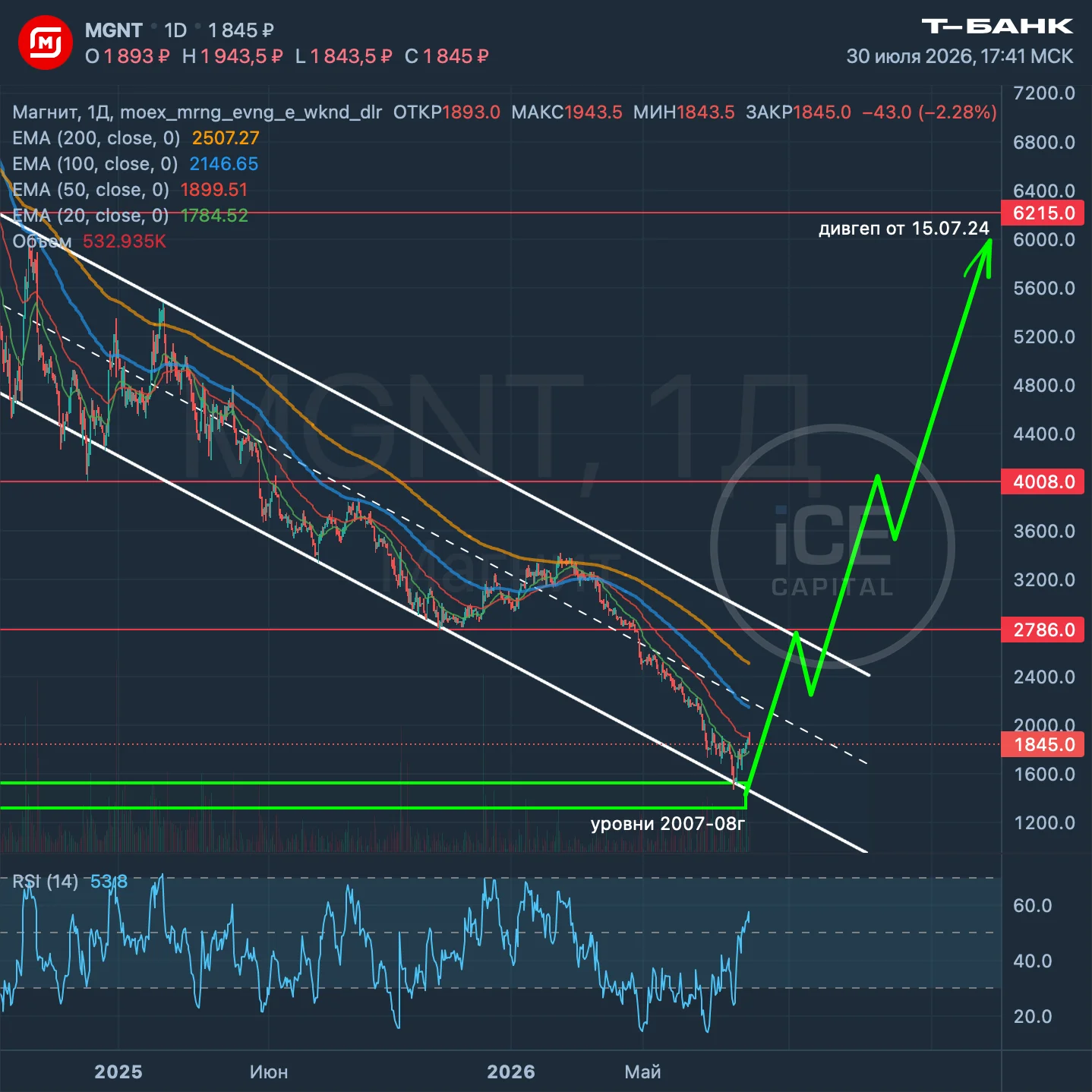Screen dimensions: 1092x1092
Task: Toggle the EMA 100 indicator legend
Action: click(135, 164)
